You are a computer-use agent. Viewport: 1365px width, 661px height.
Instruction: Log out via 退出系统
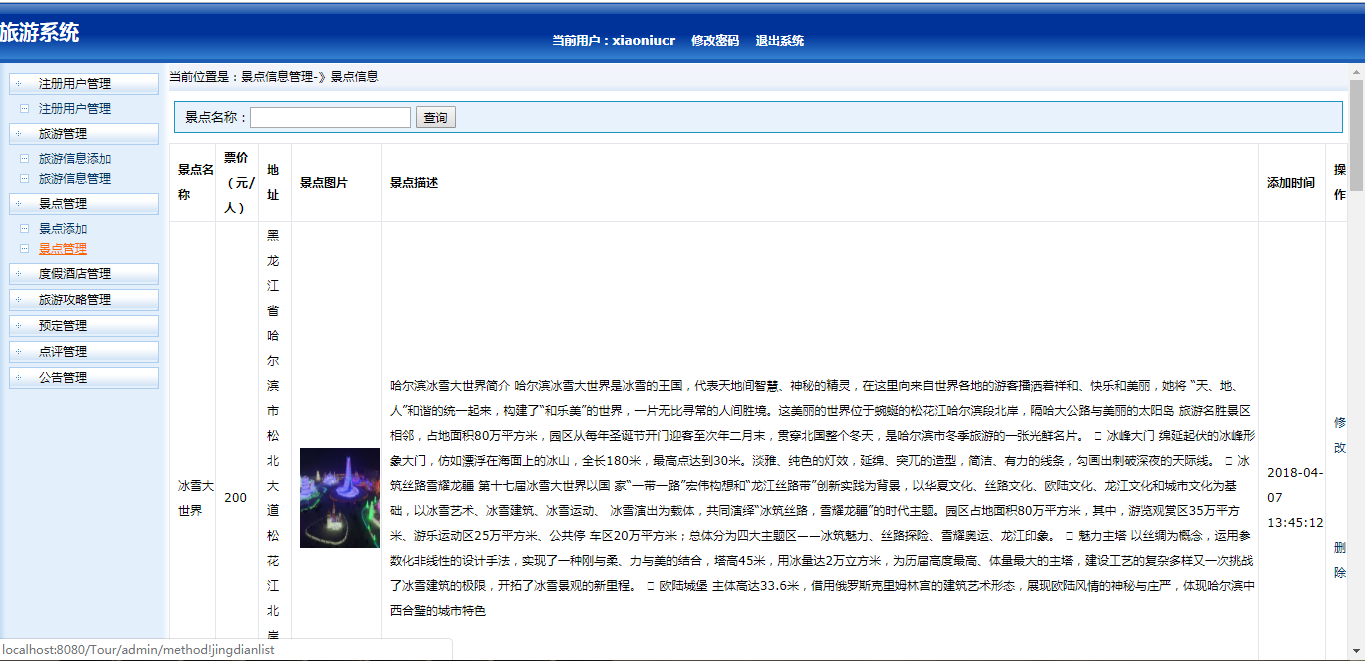pos(780,41)
